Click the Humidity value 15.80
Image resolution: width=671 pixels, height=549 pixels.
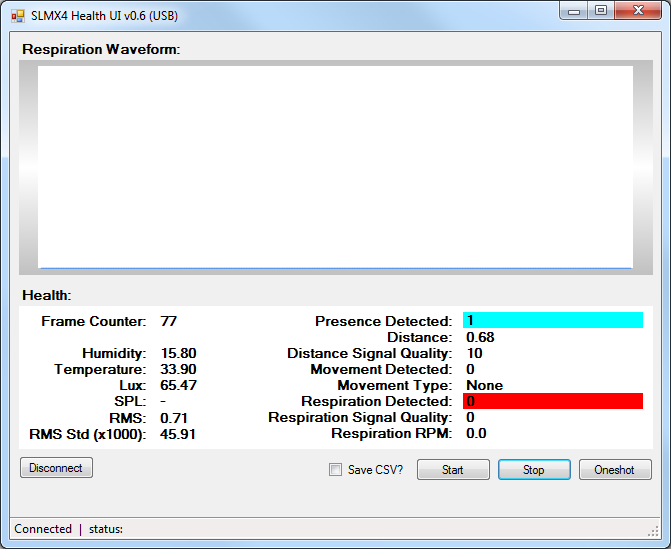click(x=178, y=353)
